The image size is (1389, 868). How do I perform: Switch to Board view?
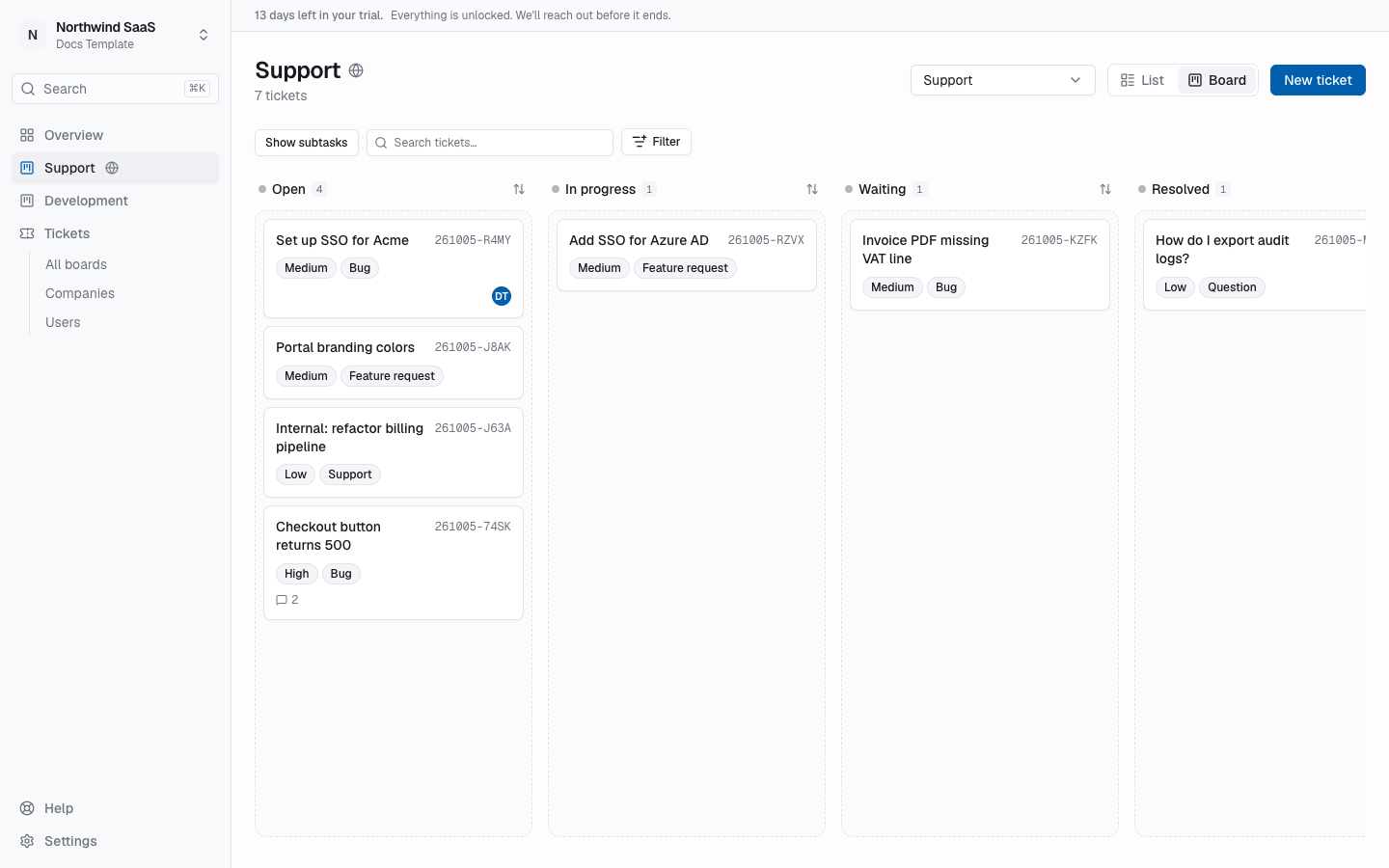tap(1217, 80)
